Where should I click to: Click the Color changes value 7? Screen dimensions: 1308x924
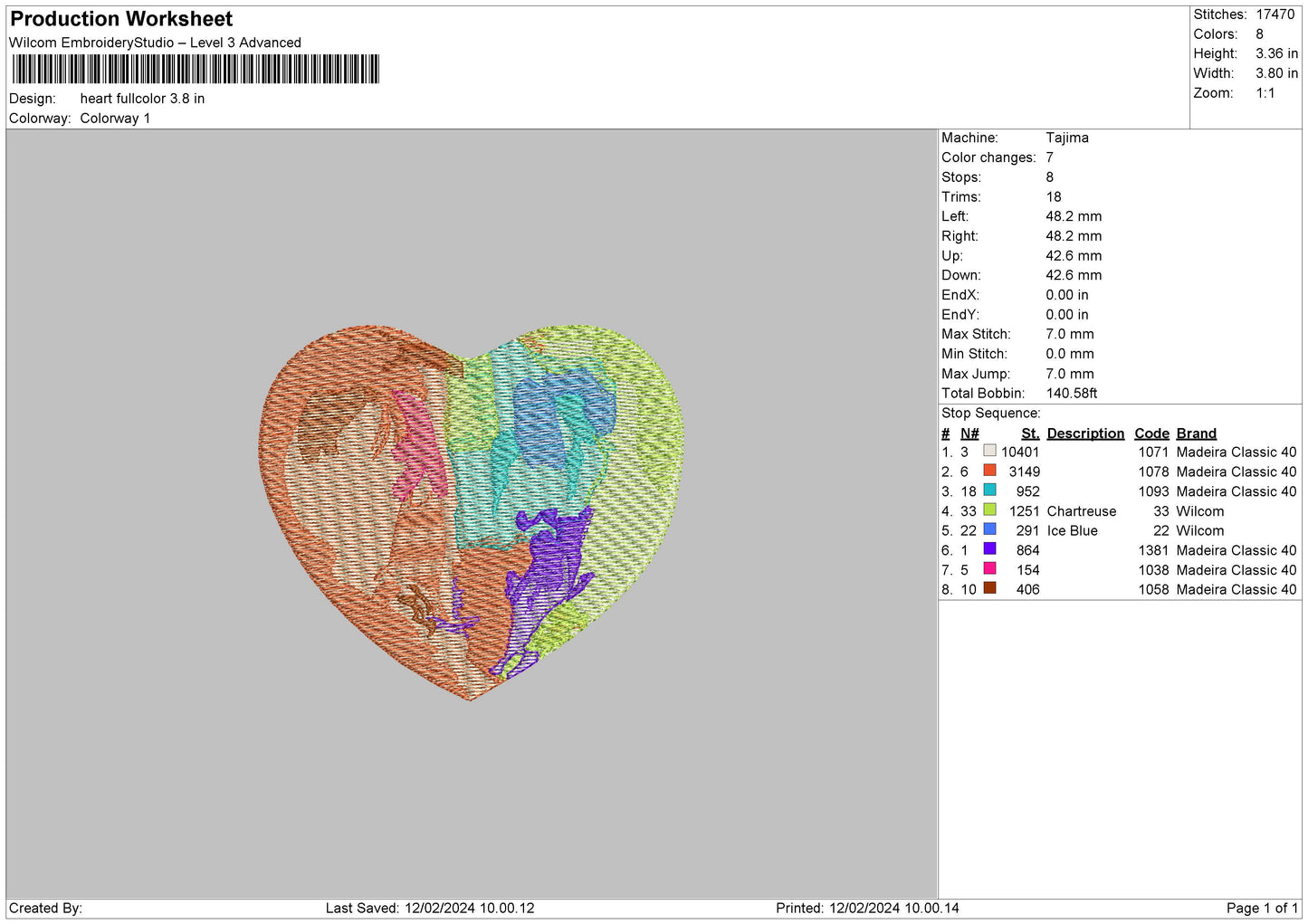point(1049,157)
